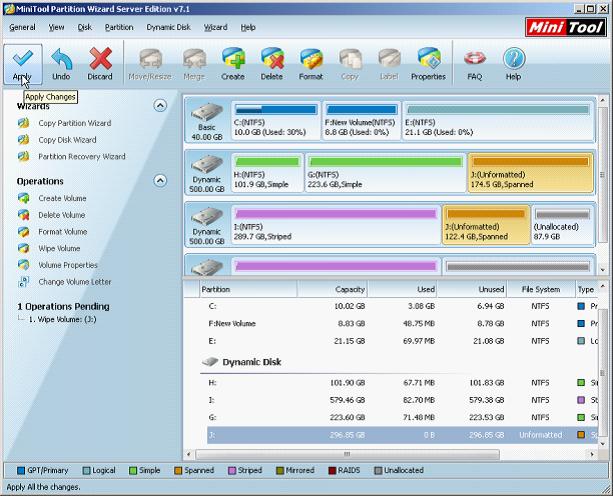Select the J: Unformatted 174.5 GB spanned block
613x496 pixels.
(x=531, y=173)
